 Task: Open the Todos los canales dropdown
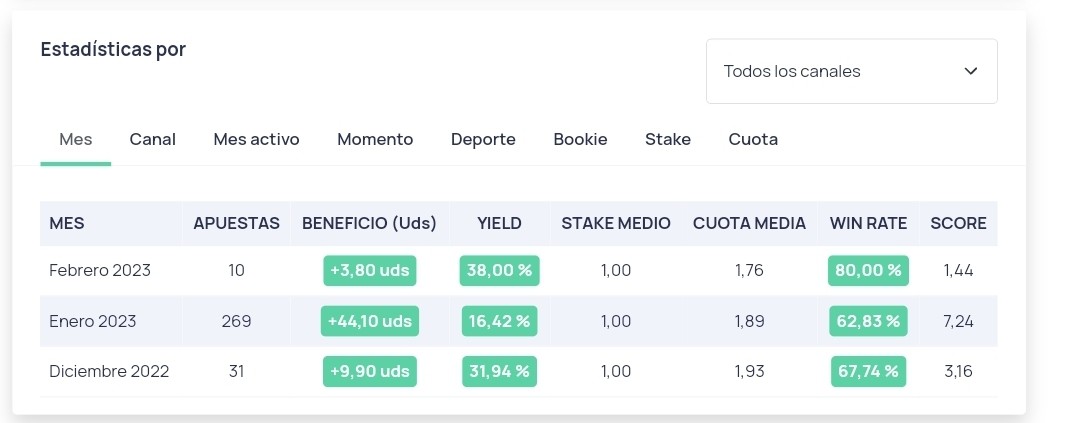[x=851, y=71]
